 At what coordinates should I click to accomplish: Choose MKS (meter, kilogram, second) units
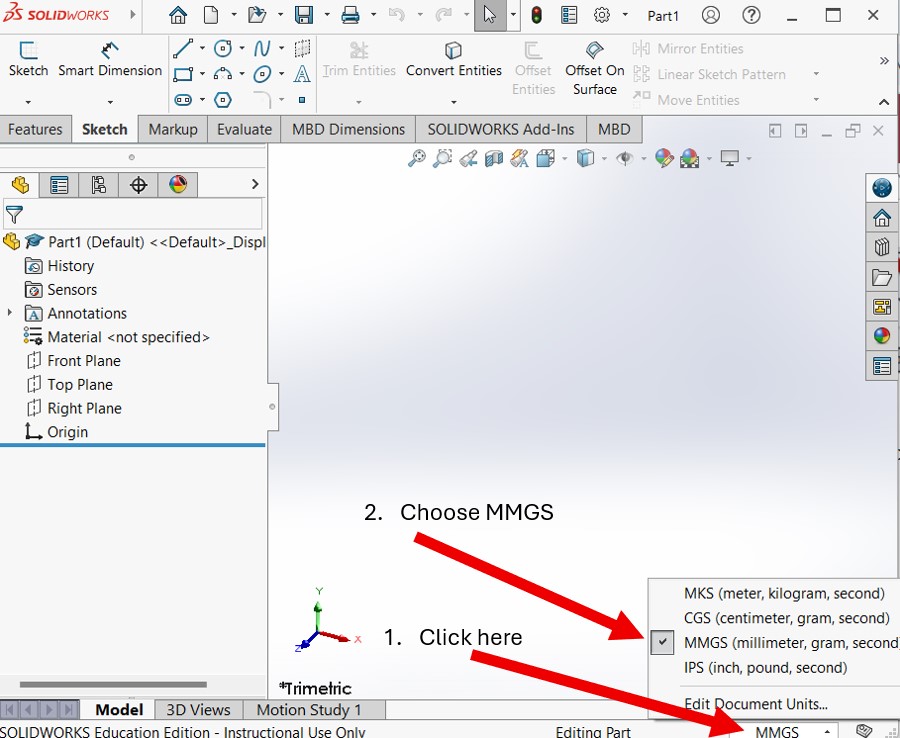tap(784, 593)
